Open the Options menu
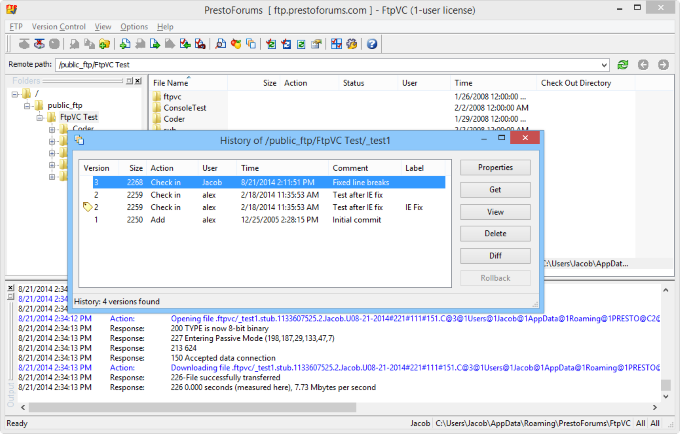 tap(134, 27)
